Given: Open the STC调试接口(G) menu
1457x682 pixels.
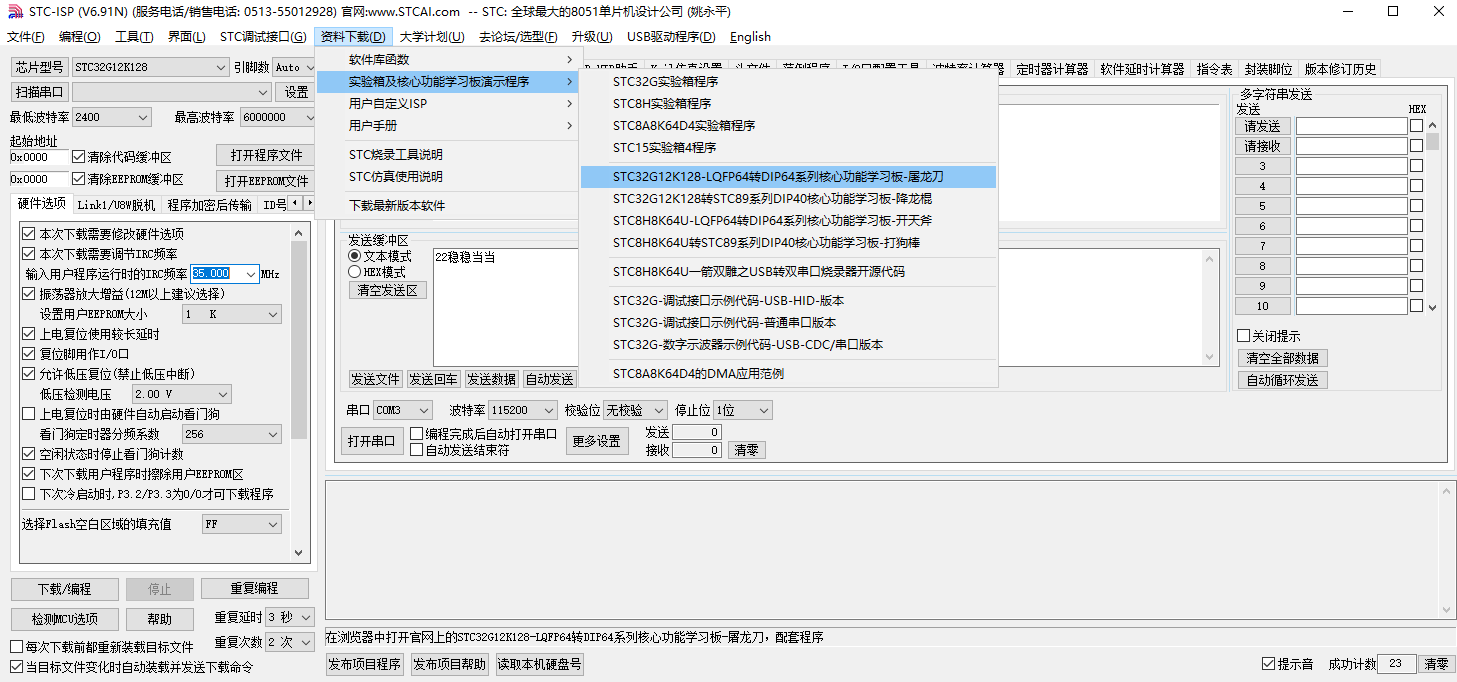Looking at the screenshot, I should click(263, 37).
